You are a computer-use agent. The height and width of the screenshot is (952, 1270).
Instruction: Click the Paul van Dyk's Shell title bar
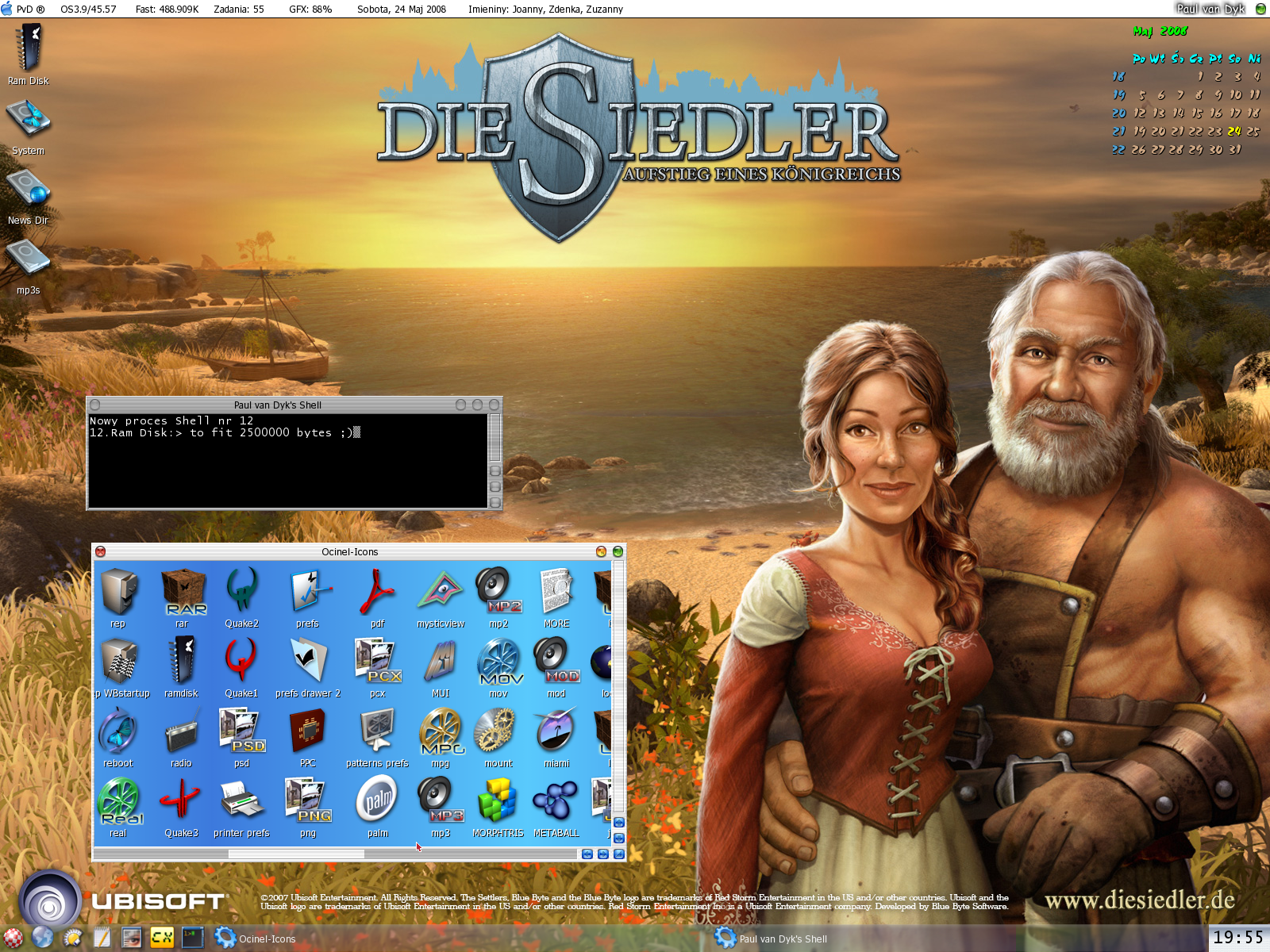278,405
